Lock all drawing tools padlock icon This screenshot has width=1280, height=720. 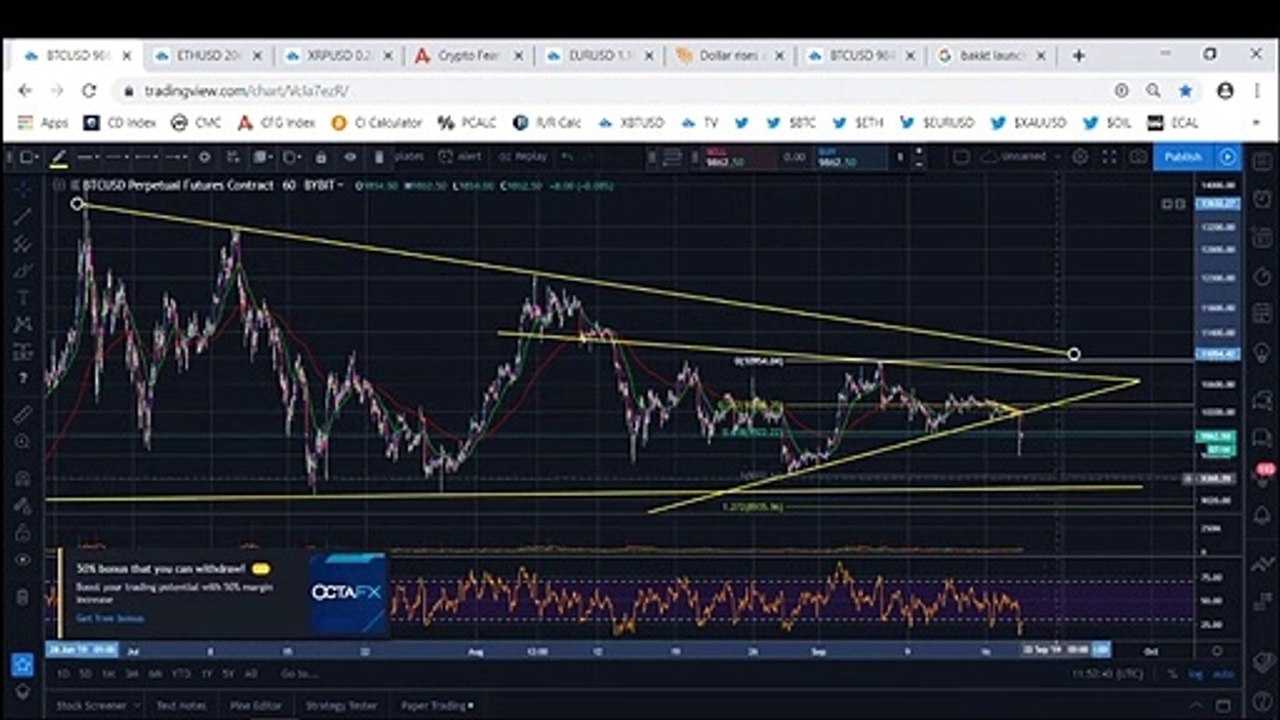click(x=321, y=157)
